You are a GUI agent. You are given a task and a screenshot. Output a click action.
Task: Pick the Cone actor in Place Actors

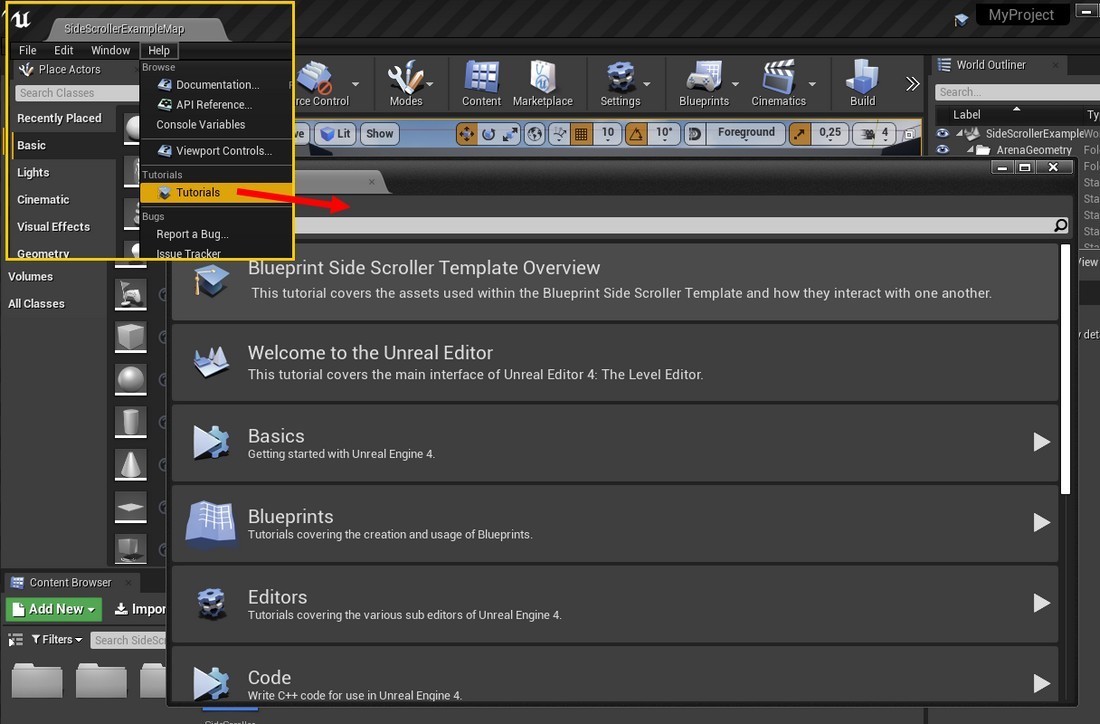point(130,464)
